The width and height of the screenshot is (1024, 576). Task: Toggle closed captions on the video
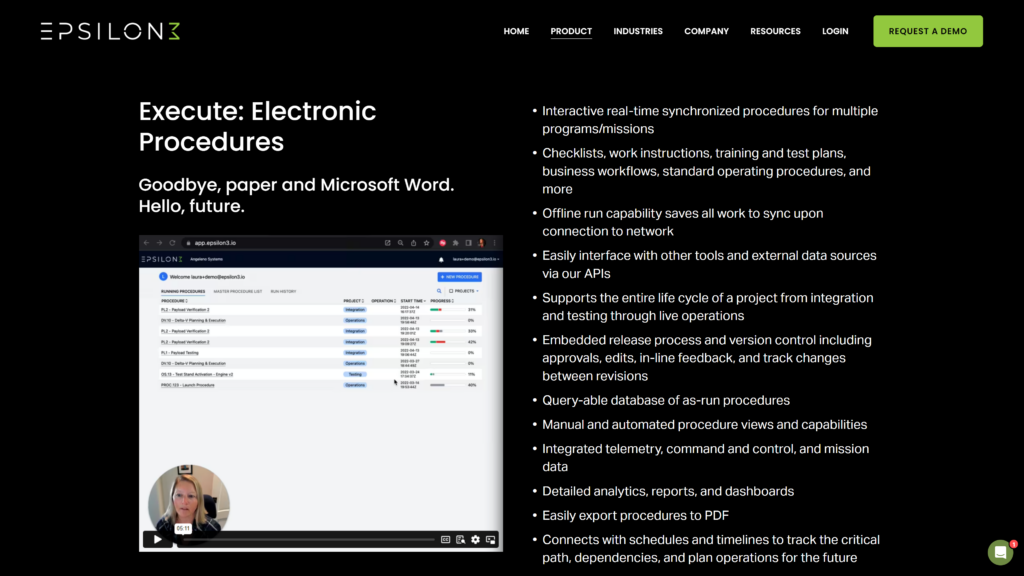point(445,539)
